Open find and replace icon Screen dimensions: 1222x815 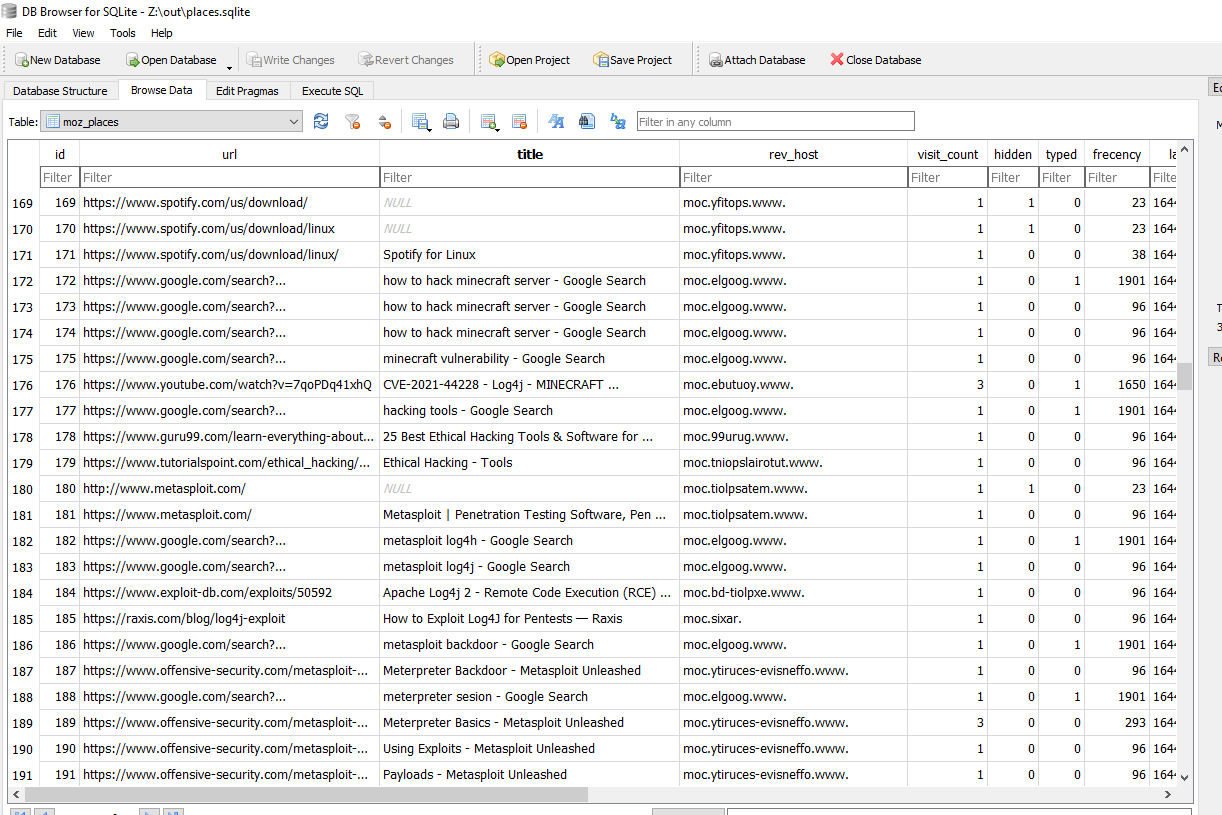click(x=617, y=122)
